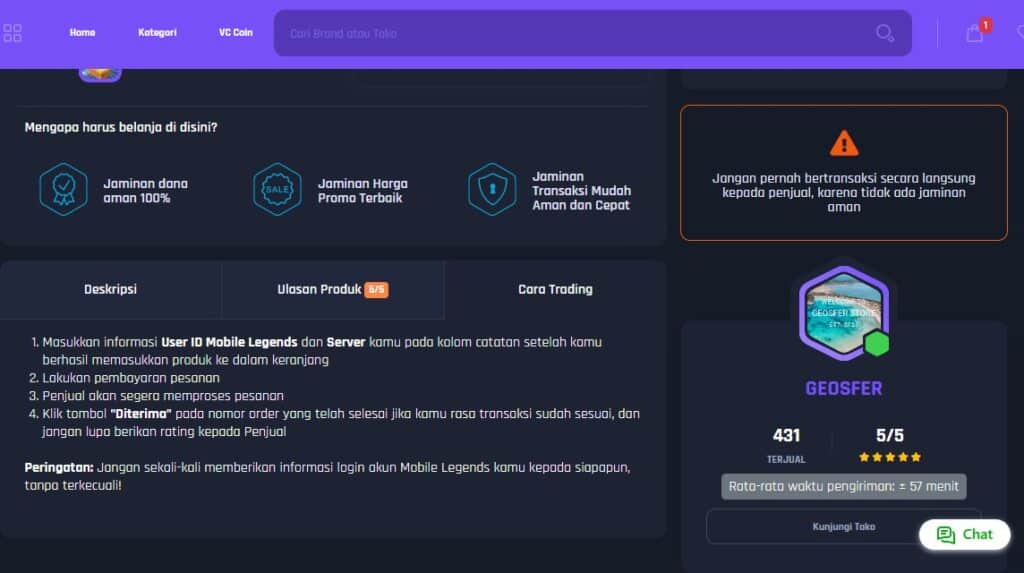Image resolution: width=1024 pixels, height=573 pixels.
Task: Click the wishlist heart icon
Action: point(1018,33)
